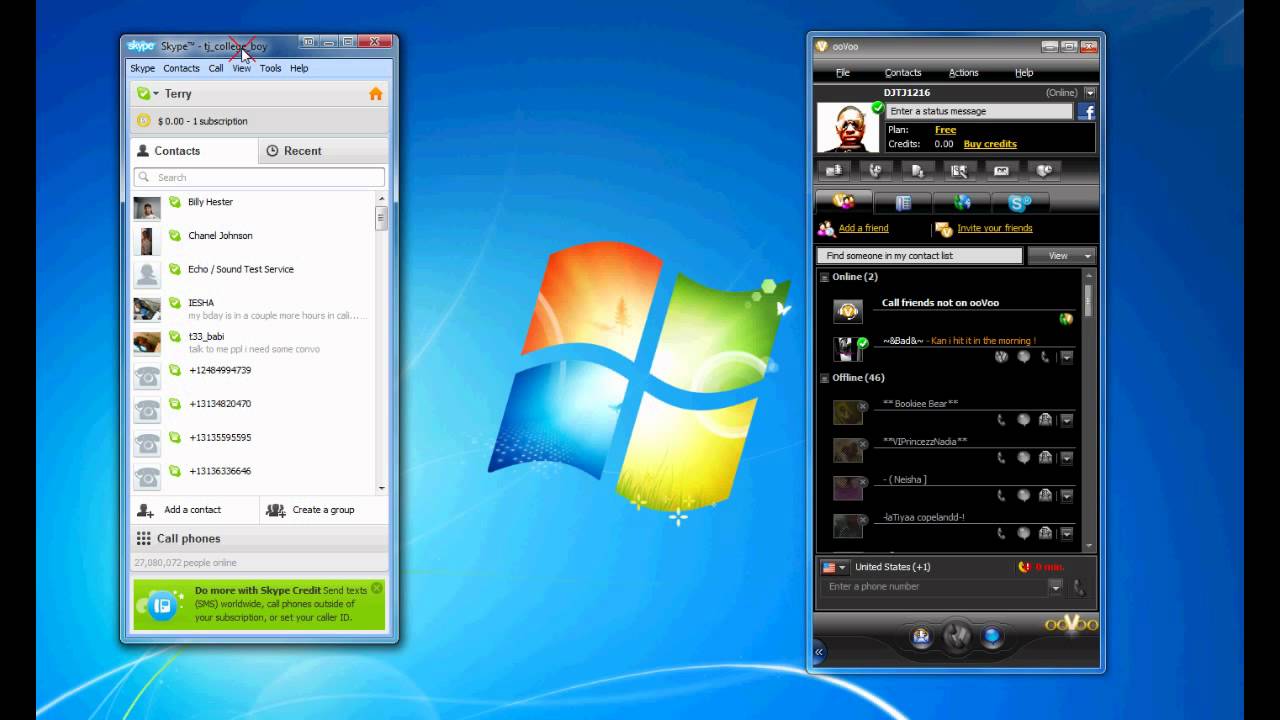The image size is (1280, 720).
Task: Select the t33_babi contact in Skype
Action: 254,342
